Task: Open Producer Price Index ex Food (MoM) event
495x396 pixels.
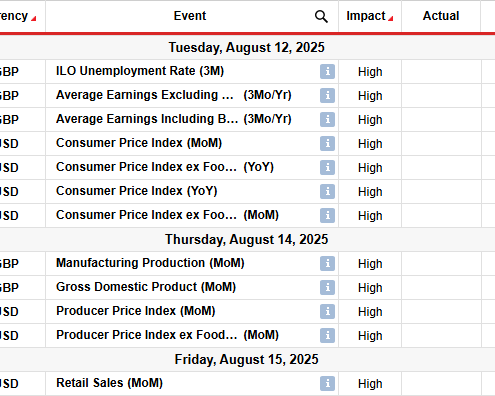Action: pyautogui.click(x=167, y=335)
